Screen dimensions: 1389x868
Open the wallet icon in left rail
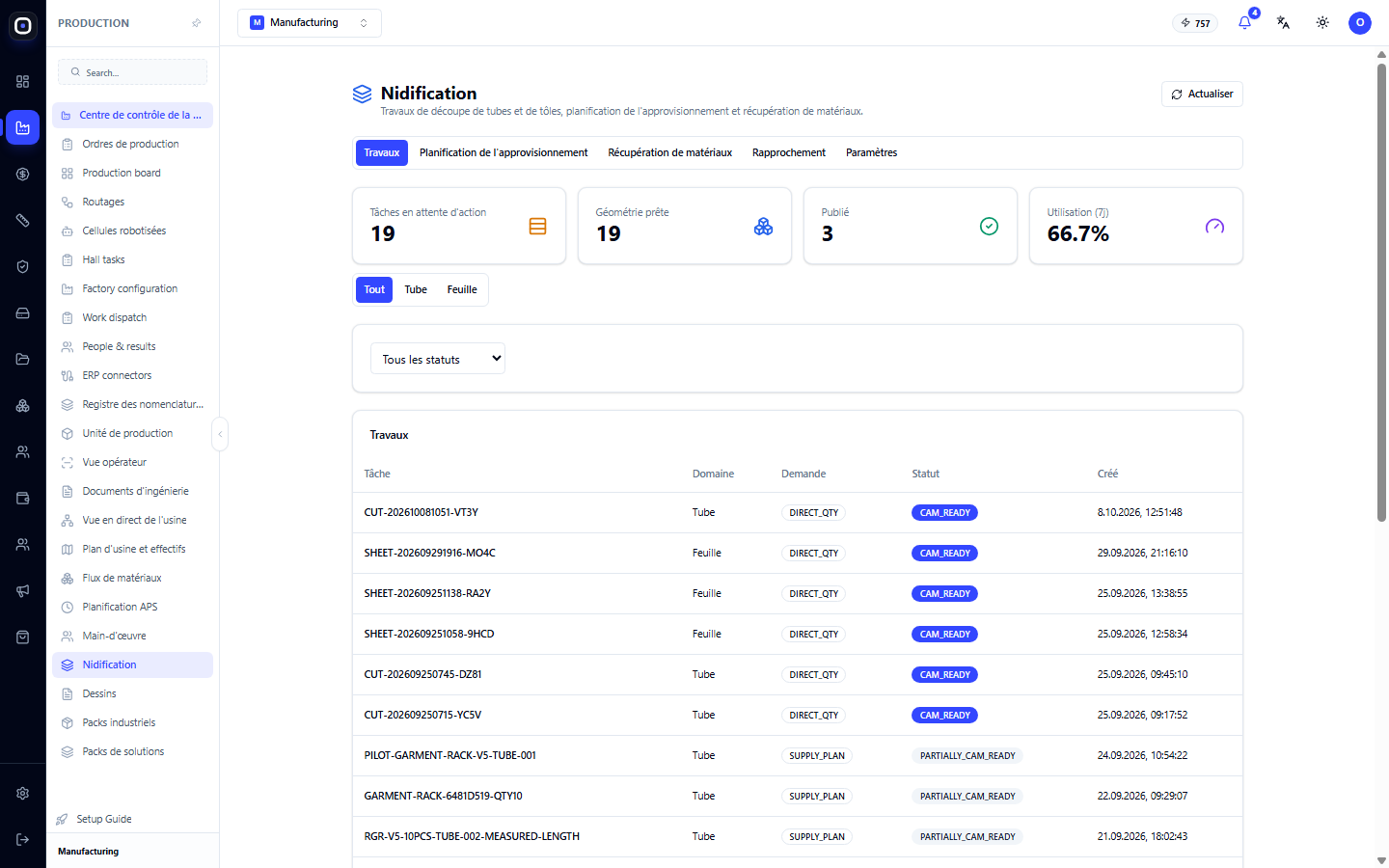[23, 499]
